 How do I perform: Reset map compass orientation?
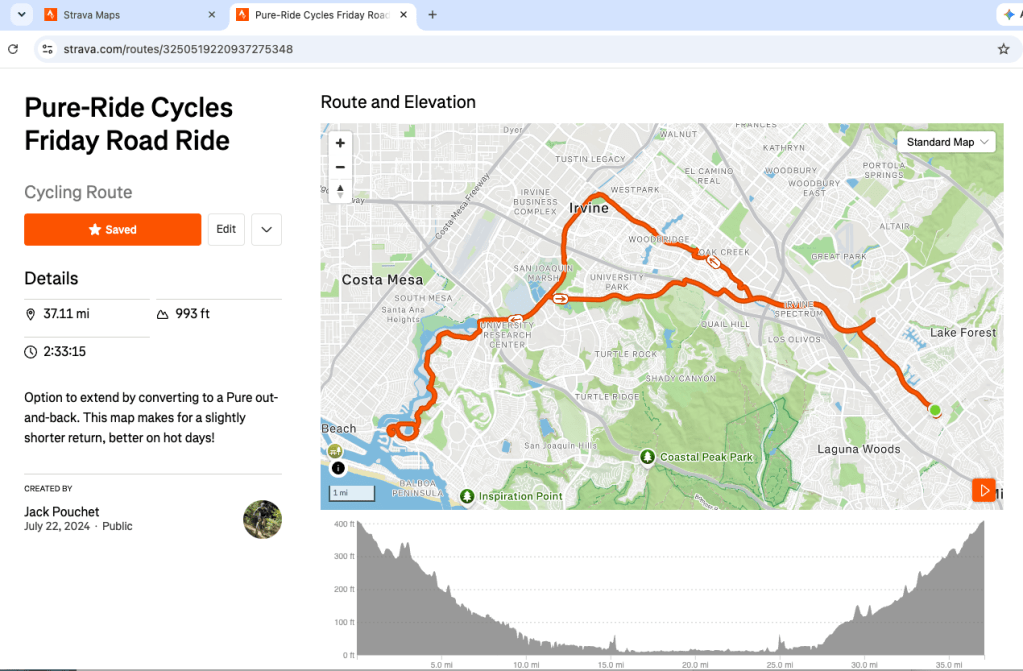(340, 191)
